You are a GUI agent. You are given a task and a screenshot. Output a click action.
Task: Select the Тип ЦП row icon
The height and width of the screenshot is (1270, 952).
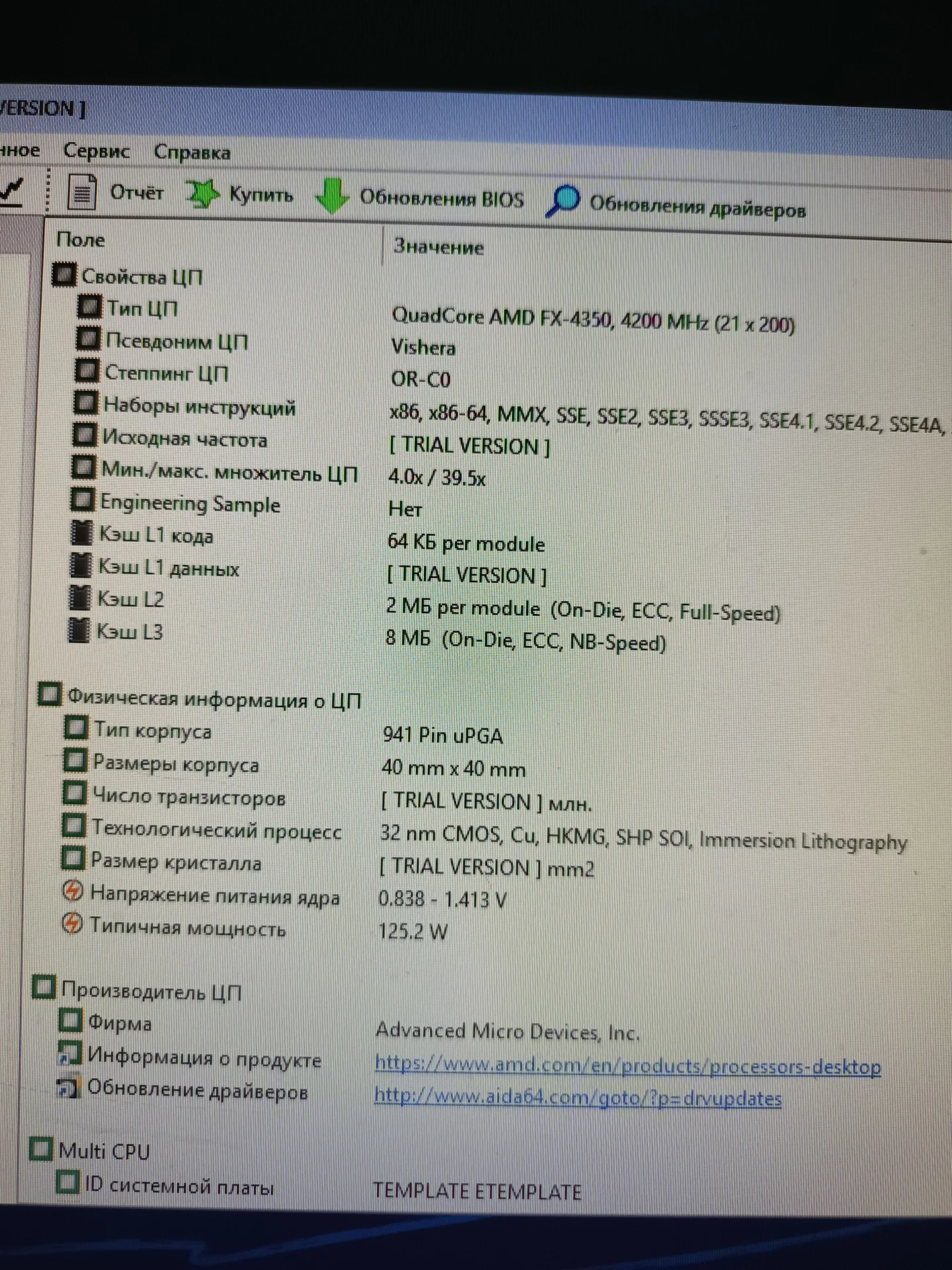(89, 306)
